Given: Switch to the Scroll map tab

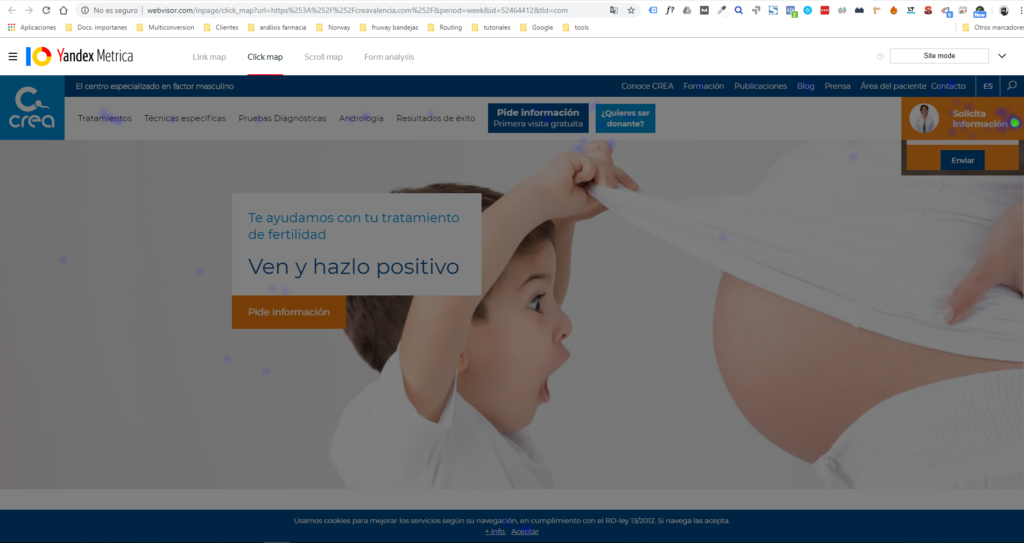Looking at the screenshot, I should 323,57.
